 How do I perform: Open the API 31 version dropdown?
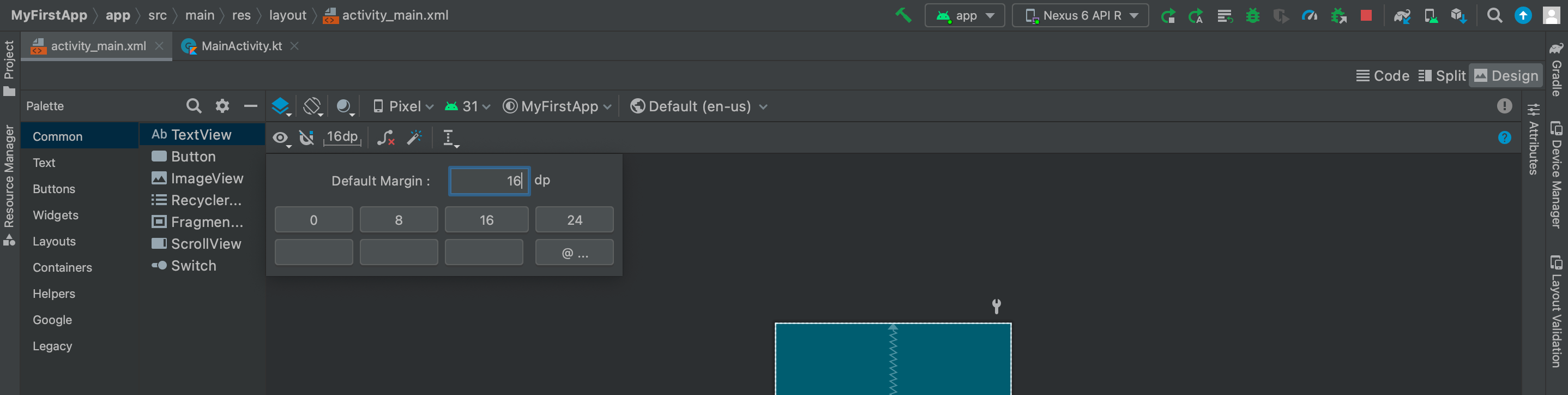point(467,107)
